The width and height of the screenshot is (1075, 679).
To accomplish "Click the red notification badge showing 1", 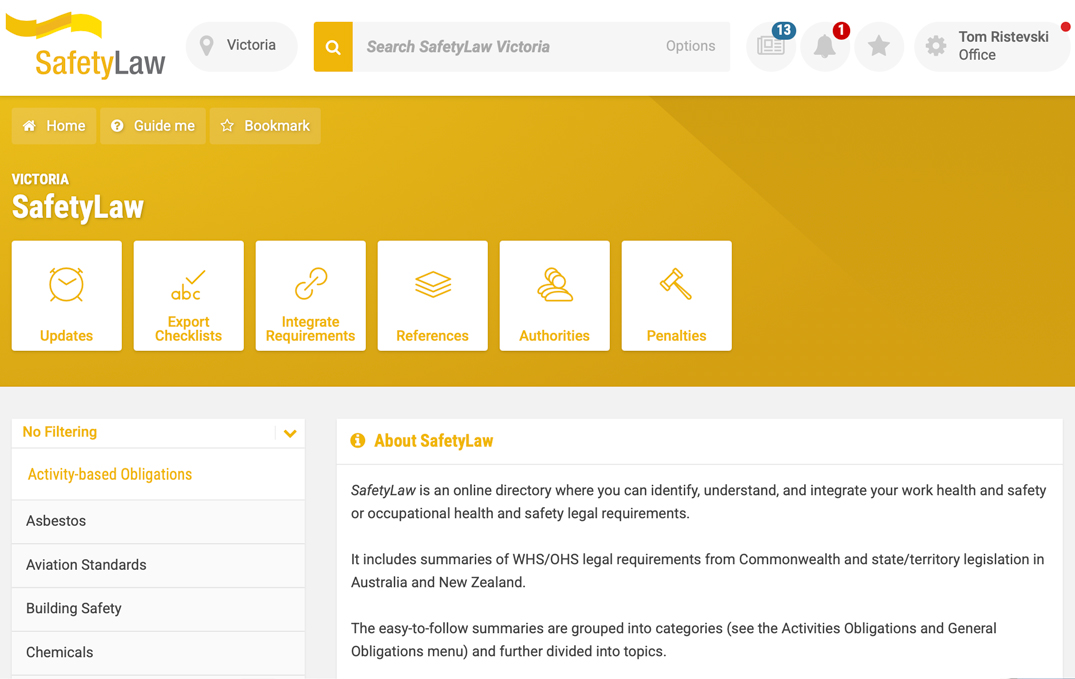I will pos(841,30).
